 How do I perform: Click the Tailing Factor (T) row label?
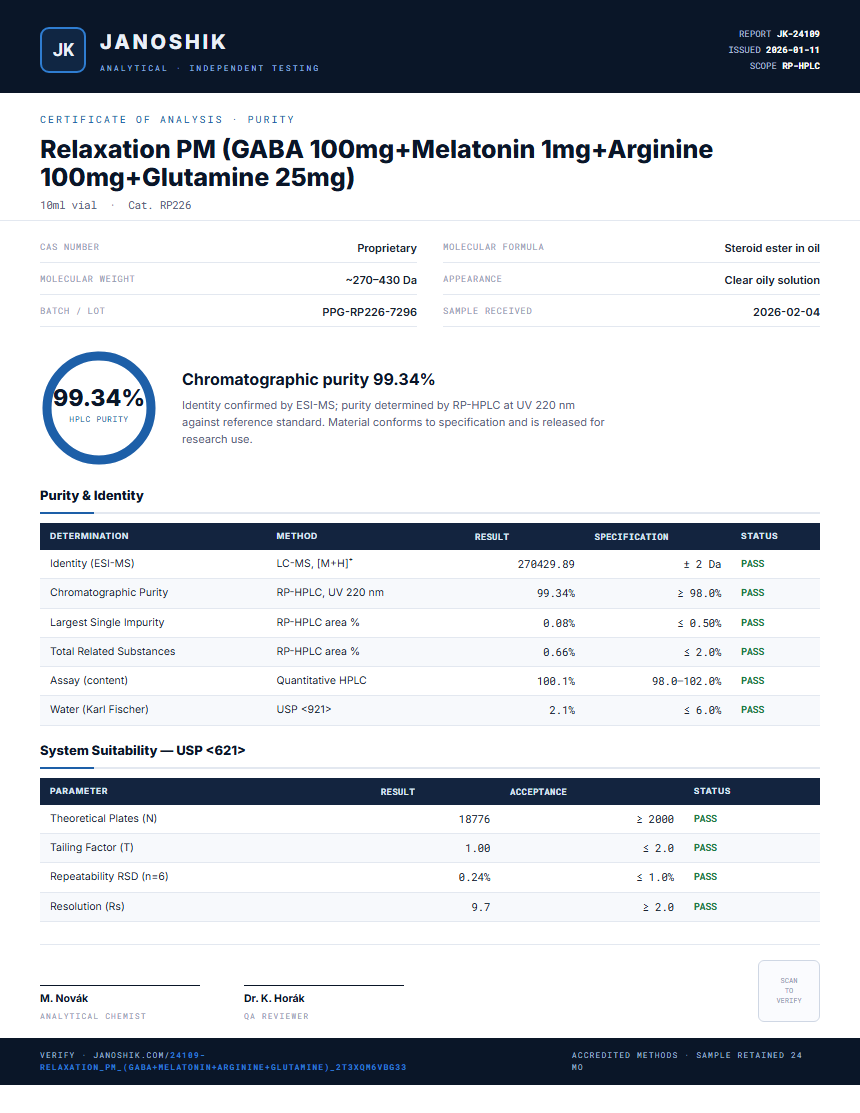92,848
